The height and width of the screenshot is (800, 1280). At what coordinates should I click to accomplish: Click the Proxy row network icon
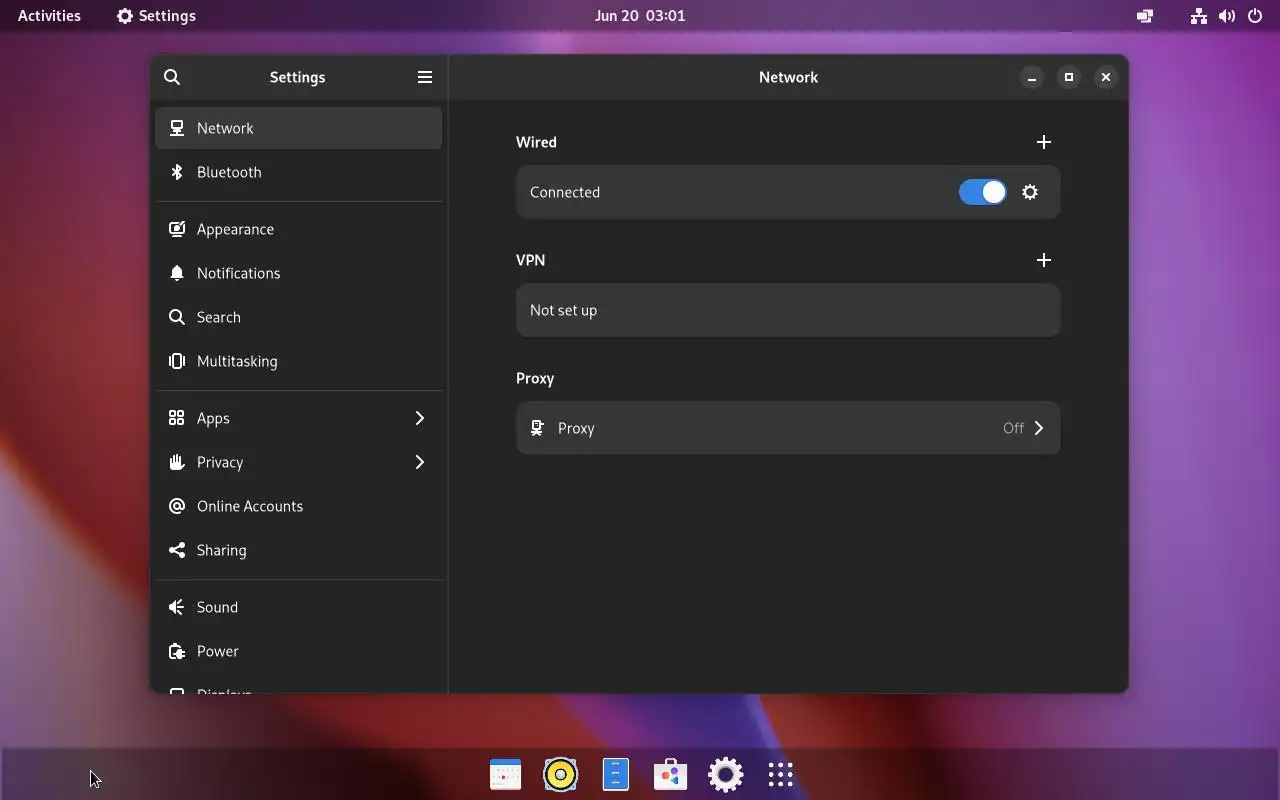click(537, 428)
